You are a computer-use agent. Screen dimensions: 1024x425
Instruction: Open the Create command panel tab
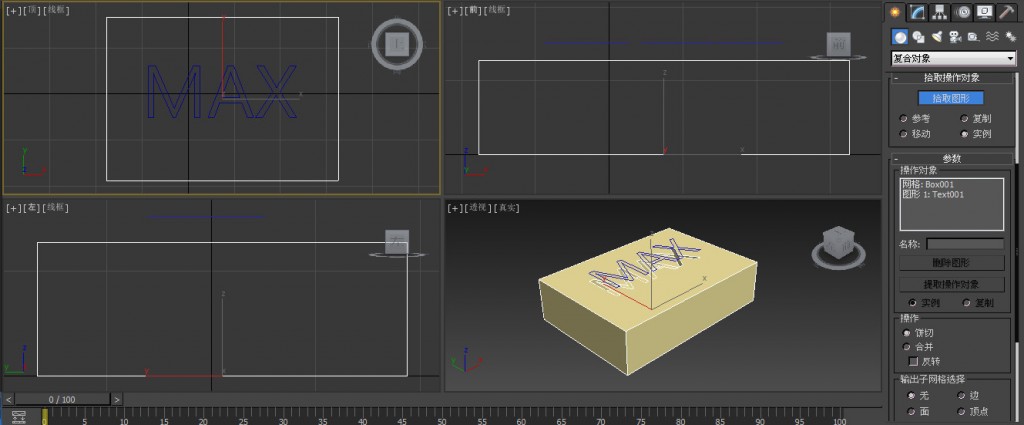pos(895,11)
